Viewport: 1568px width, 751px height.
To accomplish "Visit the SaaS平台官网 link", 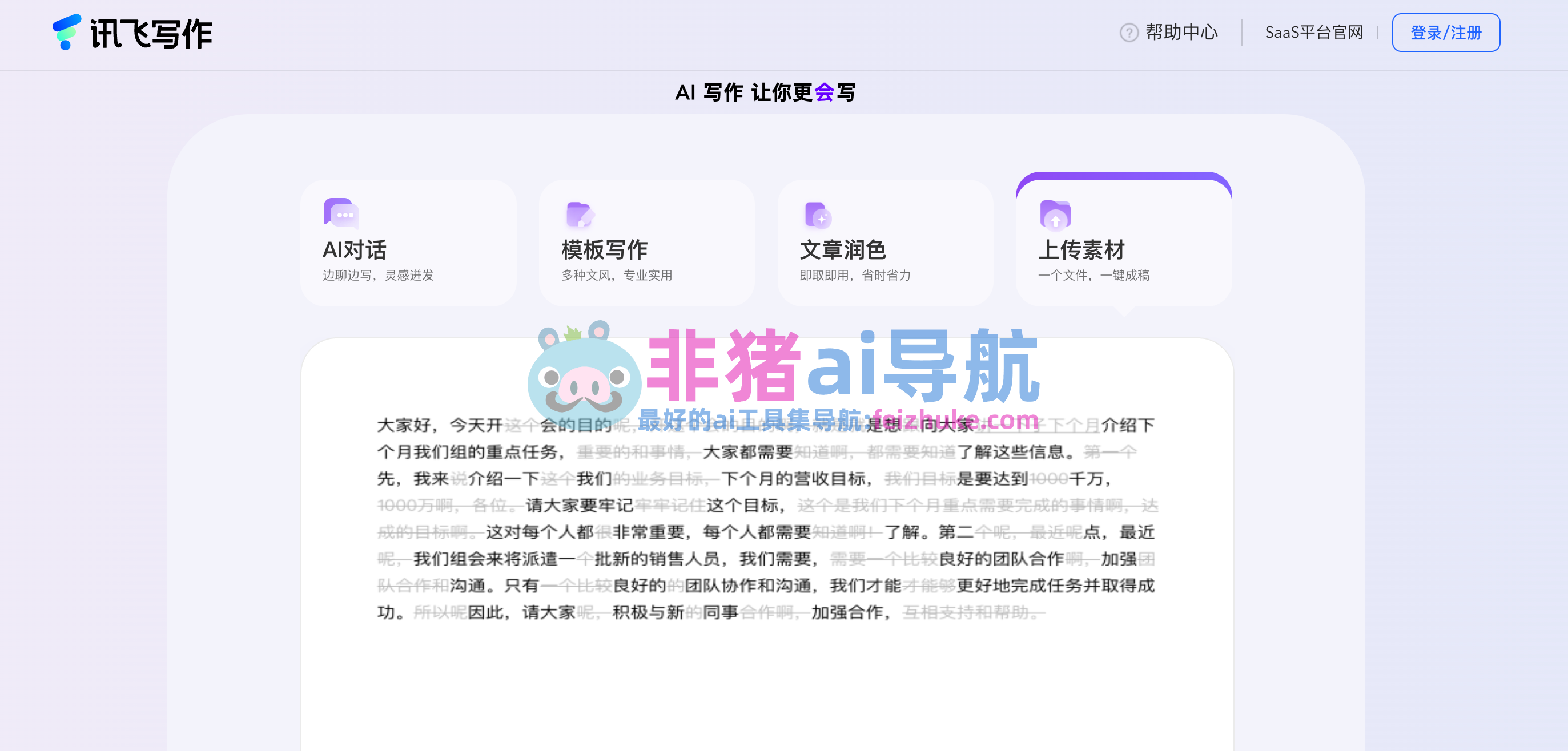I will [x=1313, y=32].
